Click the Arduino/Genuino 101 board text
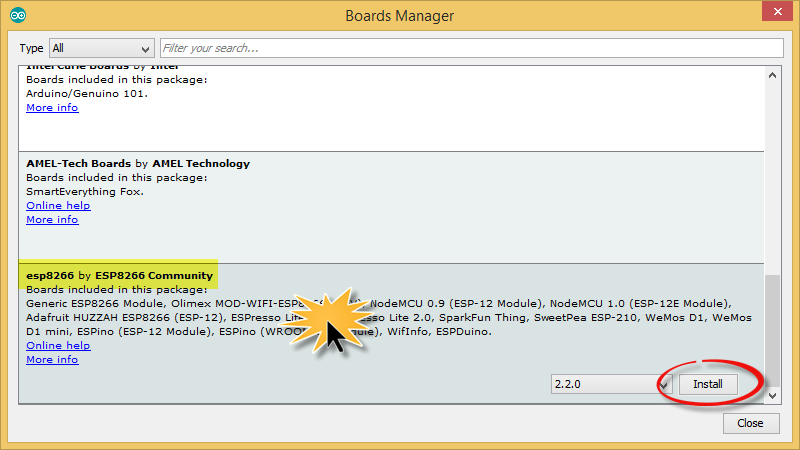 click(87, 94)
